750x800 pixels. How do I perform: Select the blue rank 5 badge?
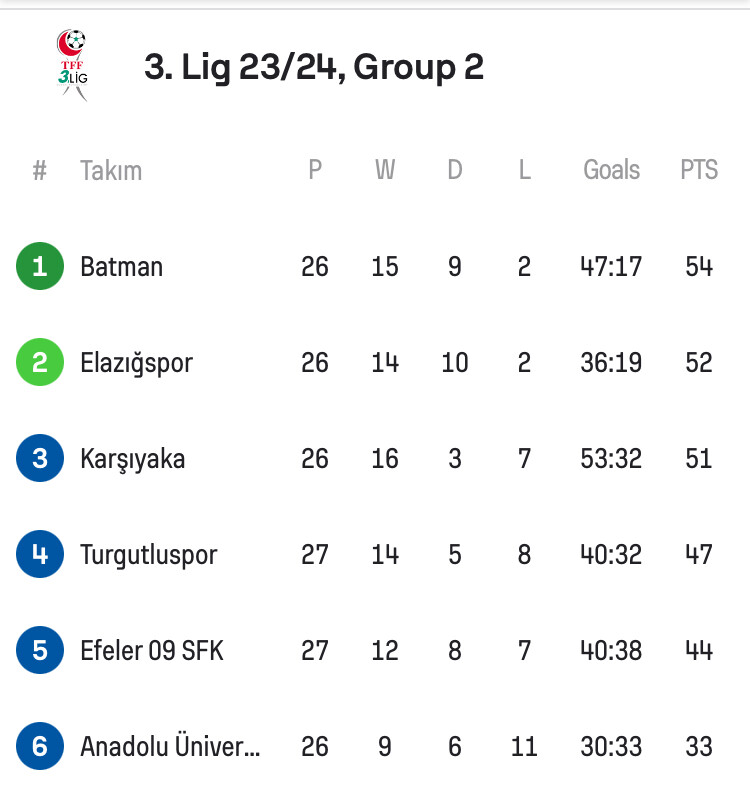pyautogui.click(x=40, y=649)
